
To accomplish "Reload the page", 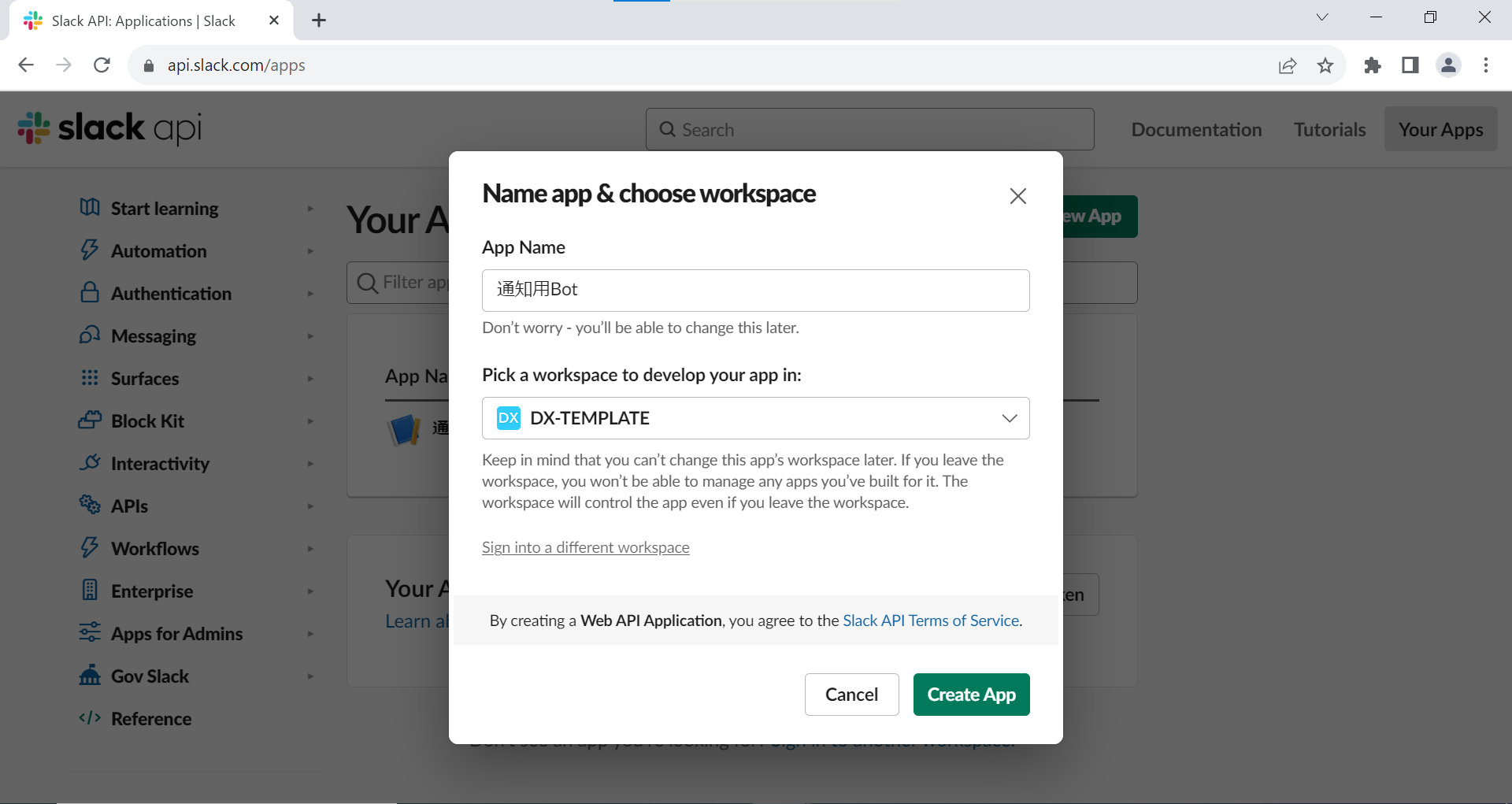I will point(102,65).
